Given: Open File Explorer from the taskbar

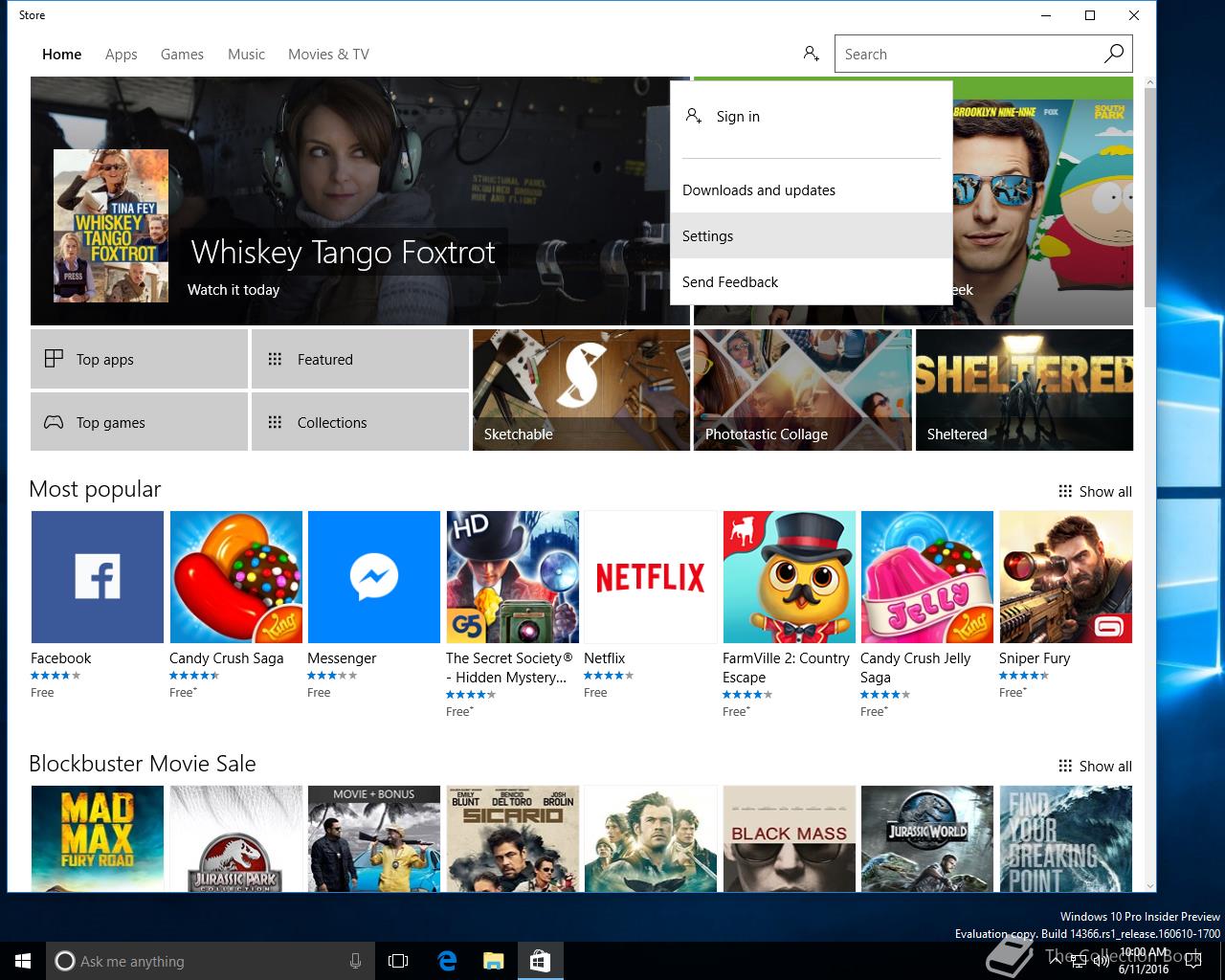Looking at the screenshot, I should coord(493,961).
